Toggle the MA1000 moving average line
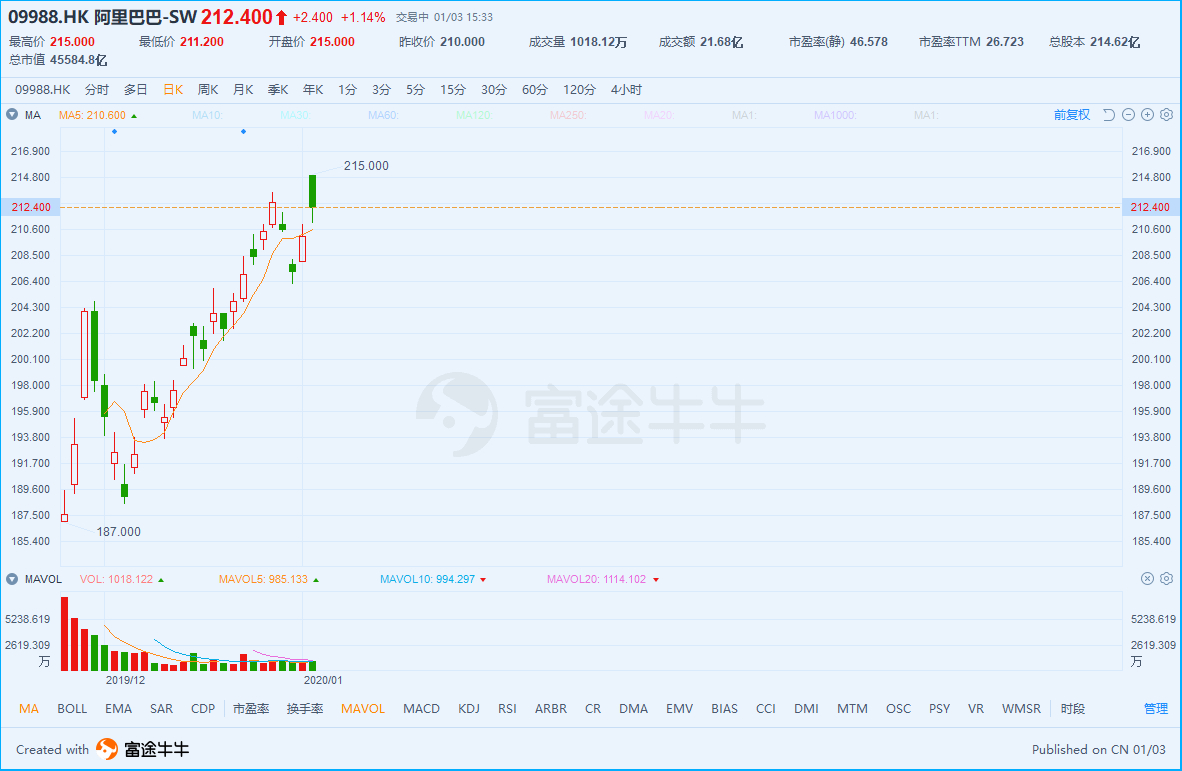This screenshot has height=771, width=1182. pos(835,115)
